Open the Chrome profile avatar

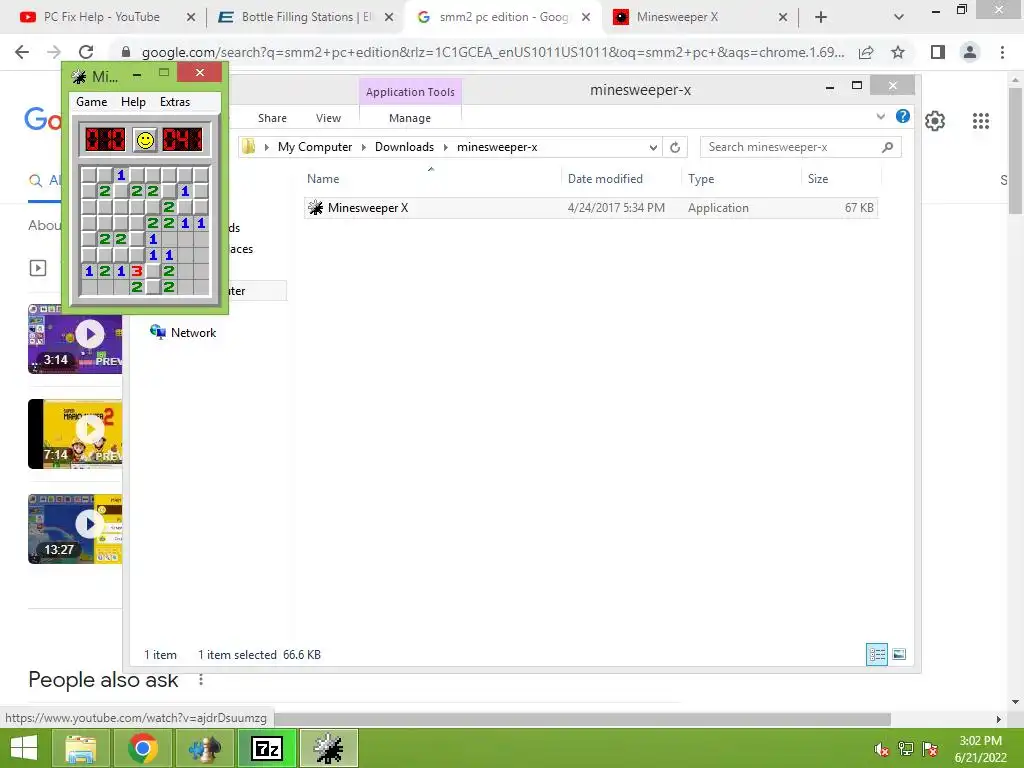click(x=970, y=52)
